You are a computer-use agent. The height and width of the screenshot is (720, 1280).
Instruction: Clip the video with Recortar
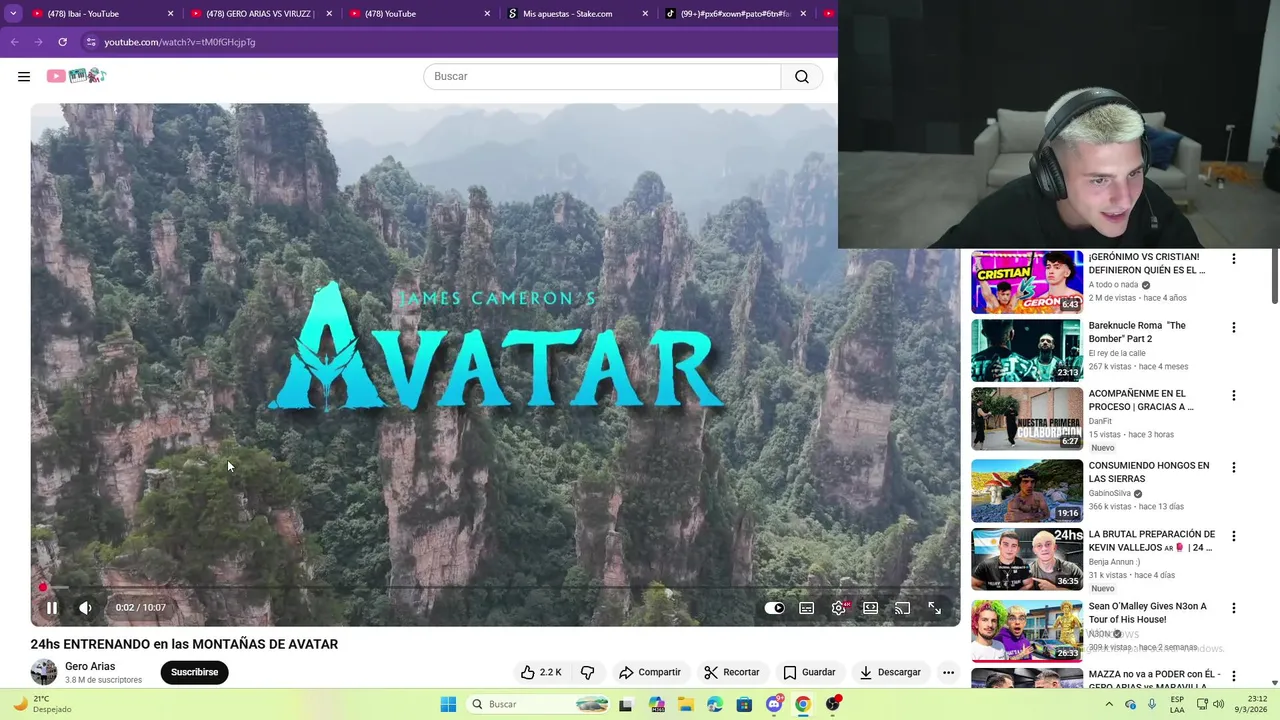coord(731,672)
